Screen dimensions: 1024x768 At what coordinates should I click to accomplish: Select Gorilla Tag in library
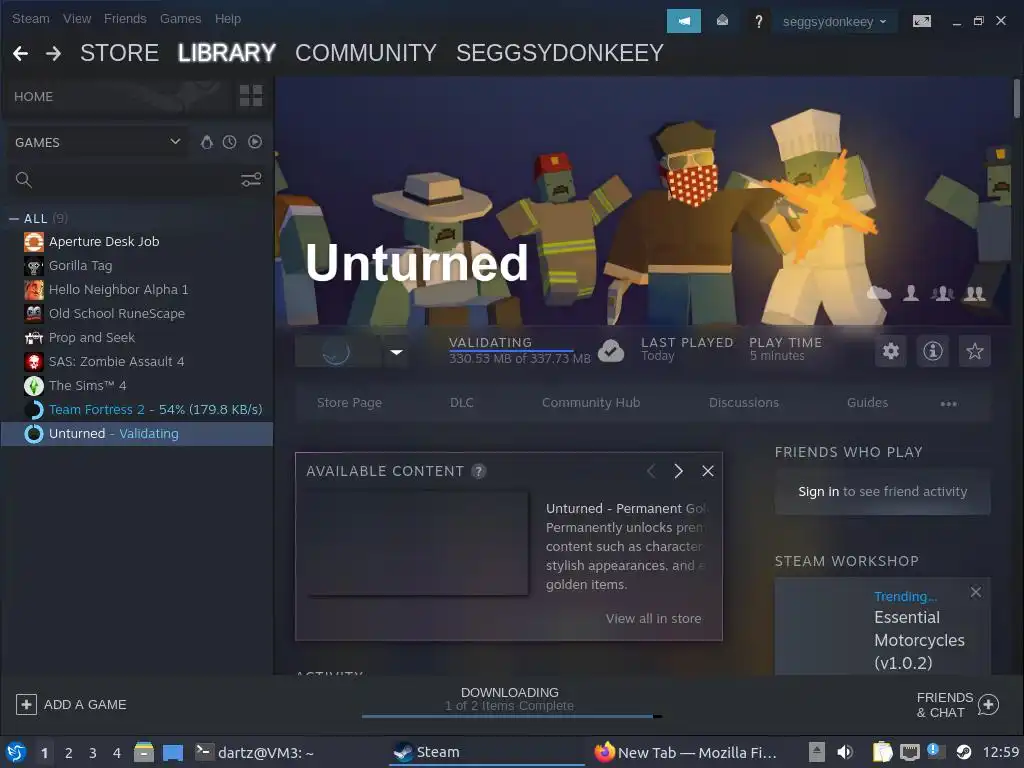80,266
